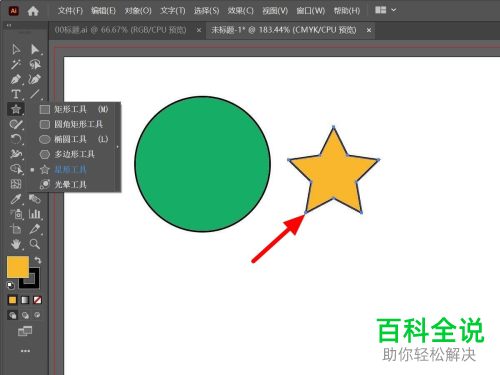Click the Star tool in the toolbar

[16, 109]
